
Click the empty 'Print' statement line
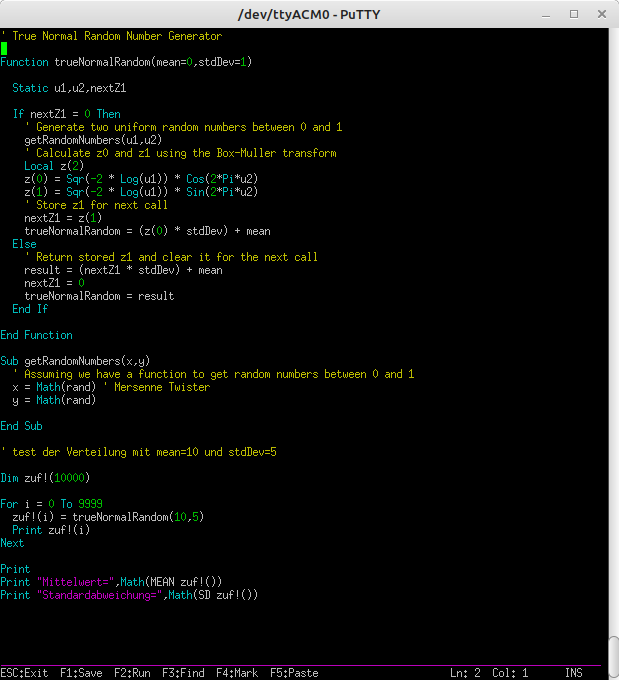[15, 569]
